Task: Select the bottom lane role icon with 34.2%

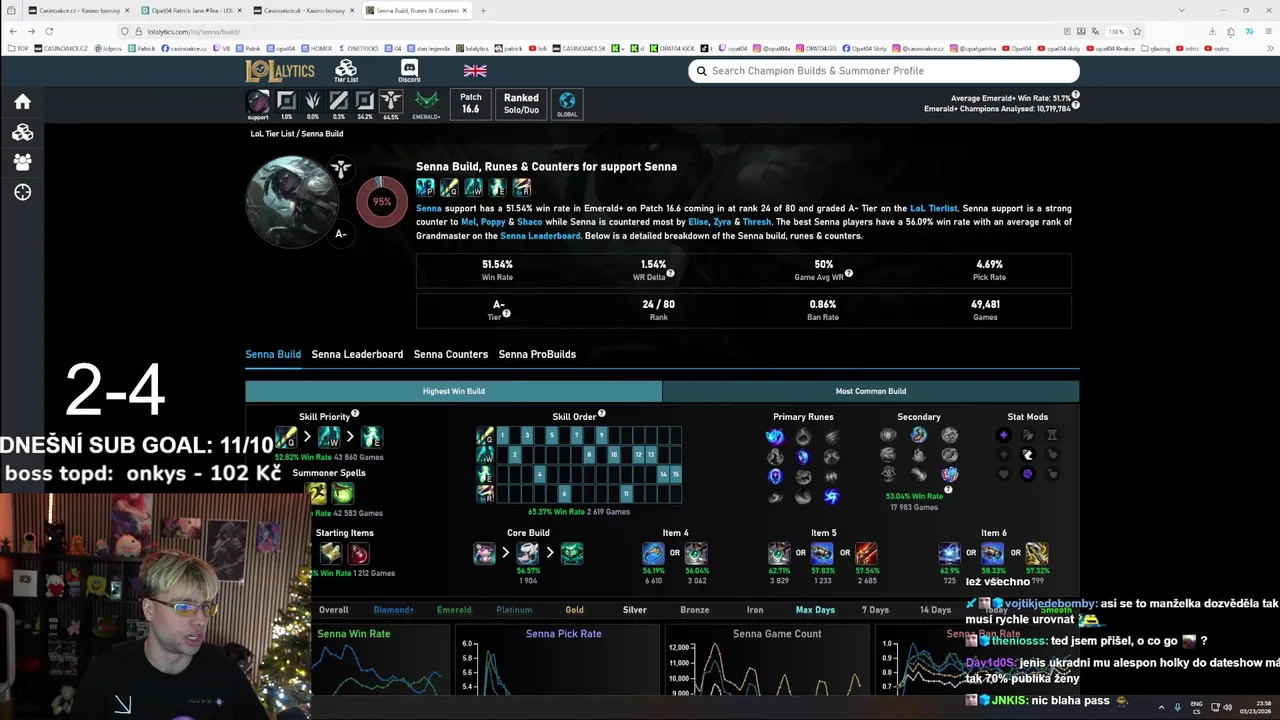Action: coord(365,104)
